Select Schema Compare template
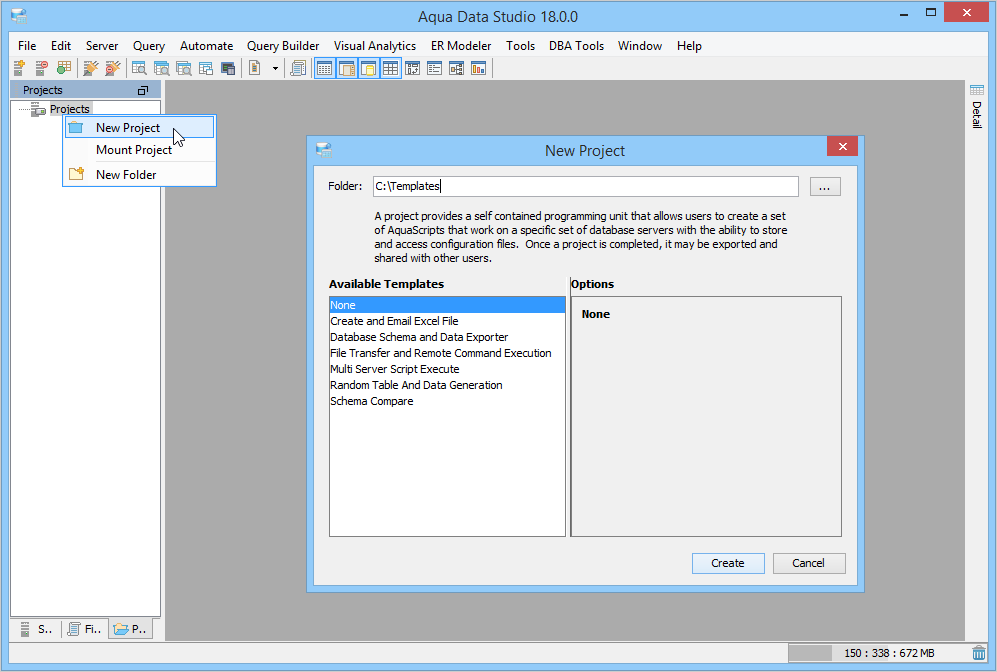This screenshot has width=997, height=672. point(447,401)
